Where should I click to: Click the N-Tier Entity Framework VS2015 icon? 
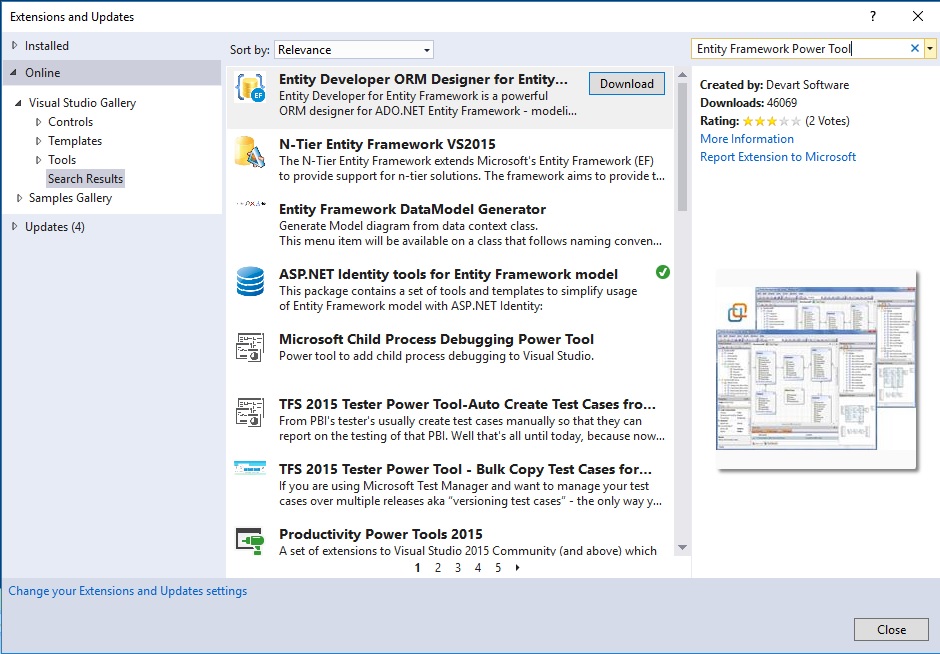pos(250,152)
